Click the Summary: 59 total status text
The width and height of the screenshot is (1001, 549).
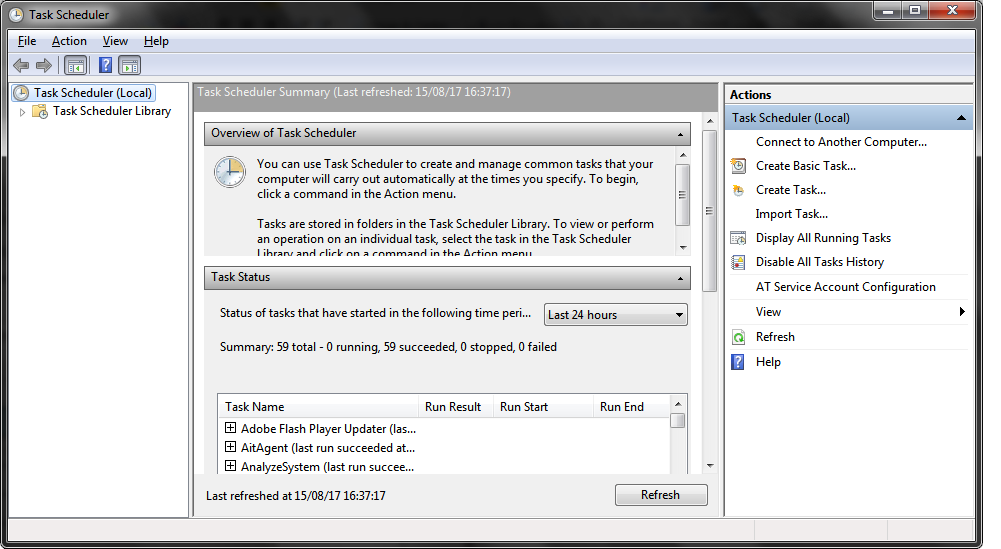point(388,347)
